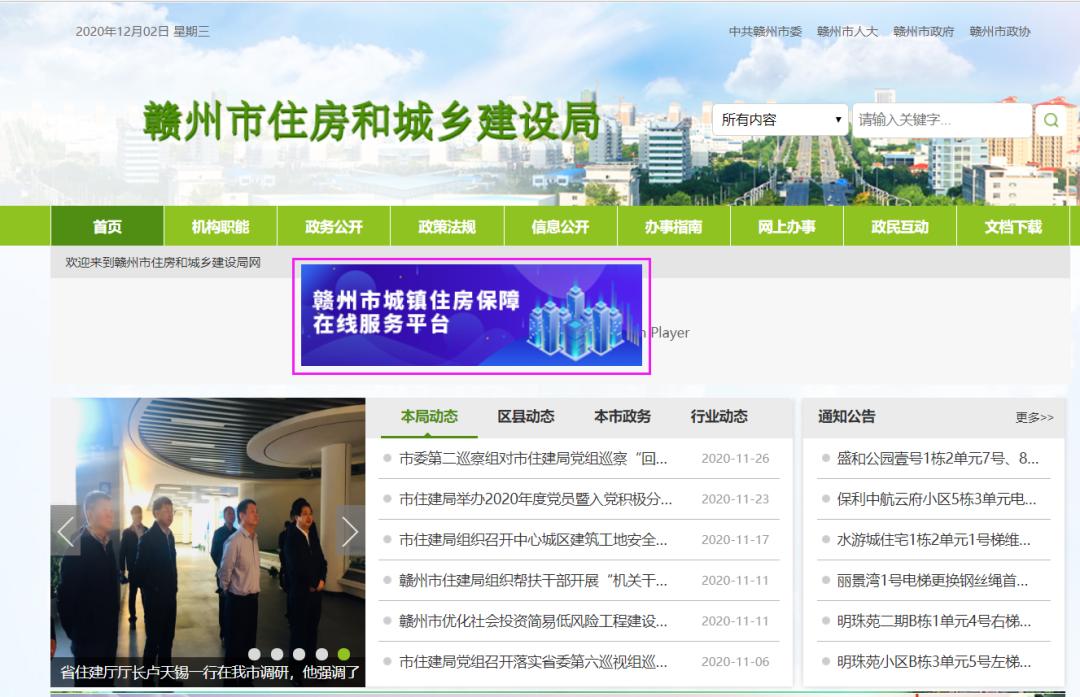Open the 政策法规 menu
This screenshot has width=1080, height=697.
pyautogui.click(x=448, y=225)
